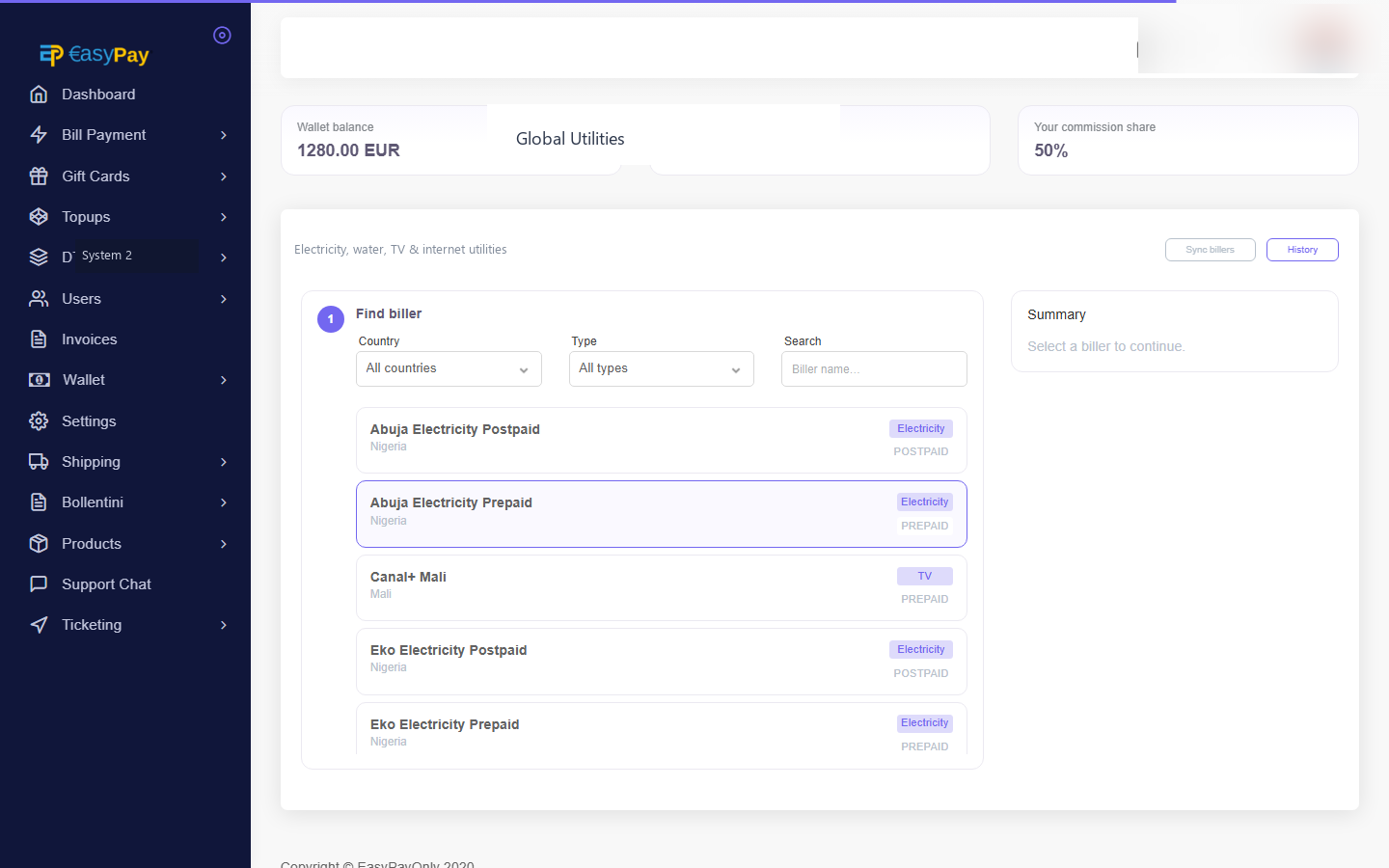The height and width of the screenshot is (868, 1389).
Task: Toggle the sidebar collapse circle icon
Action: 222,36
